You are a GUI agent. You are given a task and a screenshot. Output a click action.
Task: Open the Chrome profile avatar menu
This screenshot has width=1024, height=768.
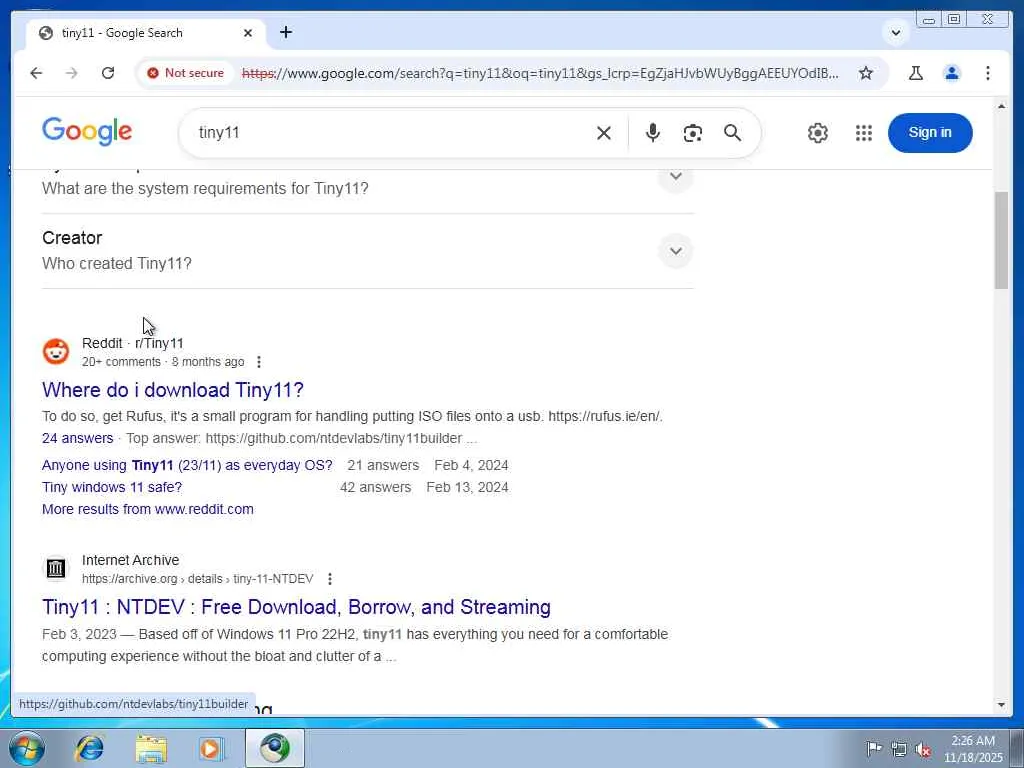click(952, 73)
